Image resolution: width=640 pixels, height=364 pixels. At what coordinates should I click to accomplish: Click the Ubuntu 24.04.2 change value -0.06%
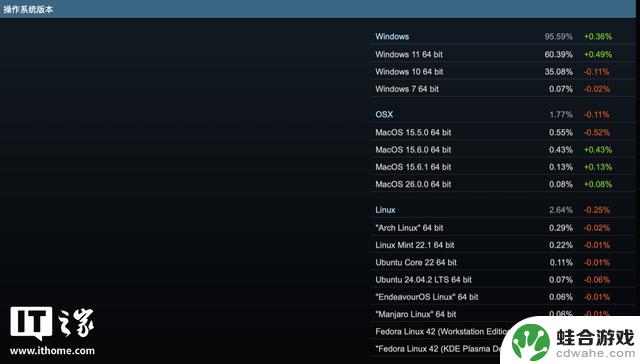(x=597, y=280)
